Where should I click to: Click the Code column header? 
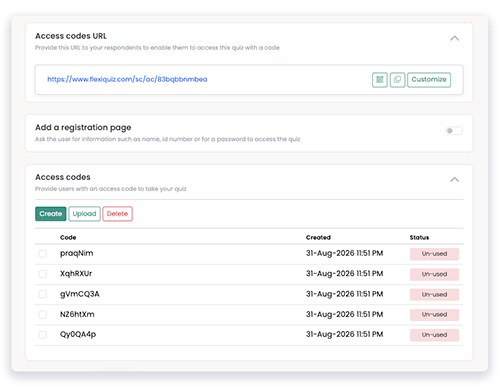pyautogui.click(x=68, y=237)
